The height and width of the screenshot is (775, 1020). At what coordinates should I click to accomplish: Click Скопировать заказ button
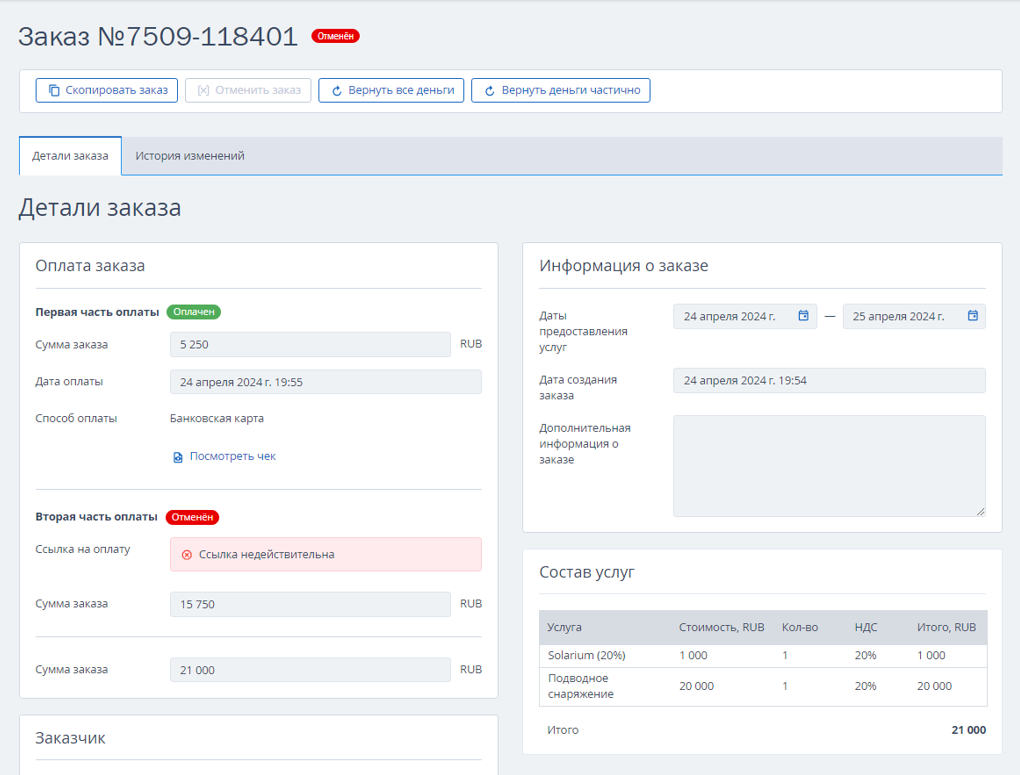(107, 90)
